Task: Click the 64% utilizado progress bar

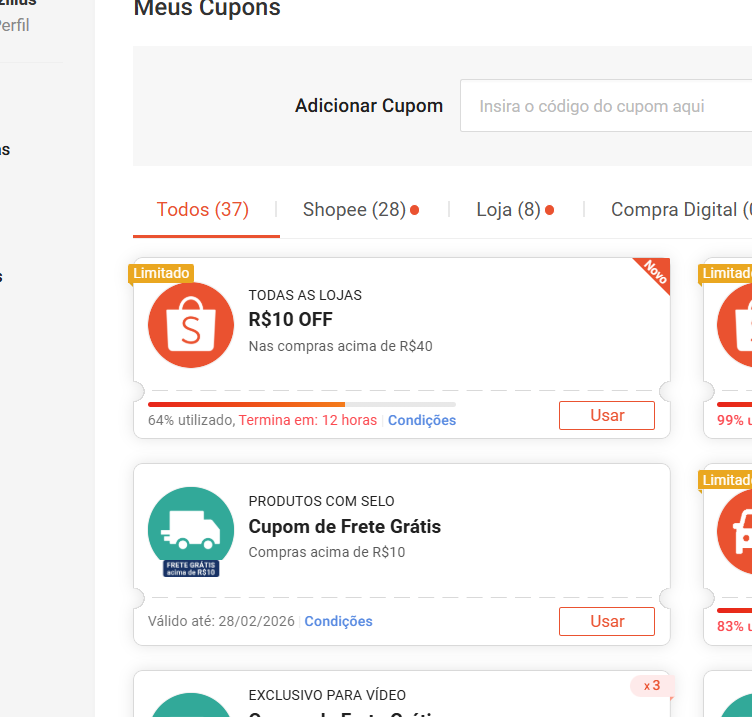Action: 302,404
